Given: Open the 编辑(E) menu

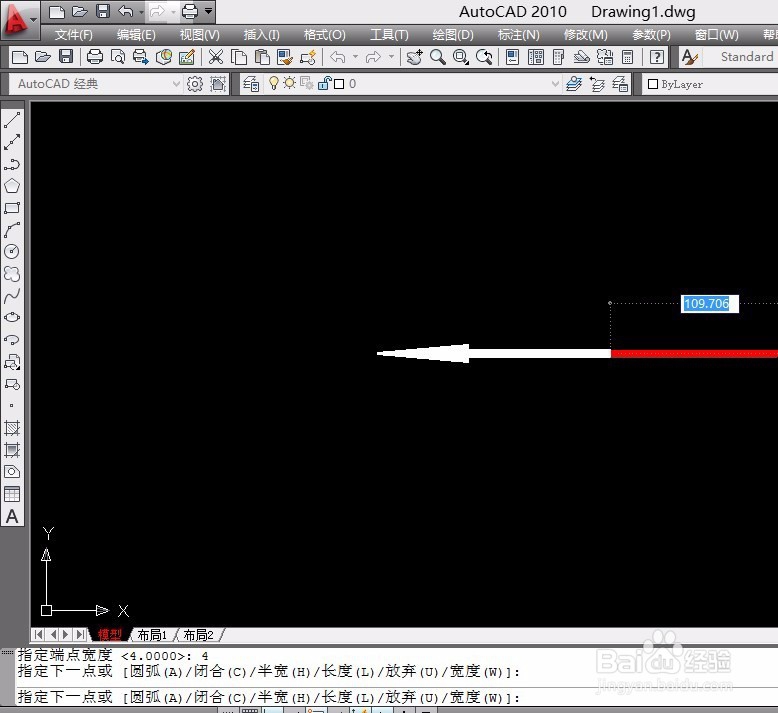Looking at the screenshot, I should tap(136, 35).
